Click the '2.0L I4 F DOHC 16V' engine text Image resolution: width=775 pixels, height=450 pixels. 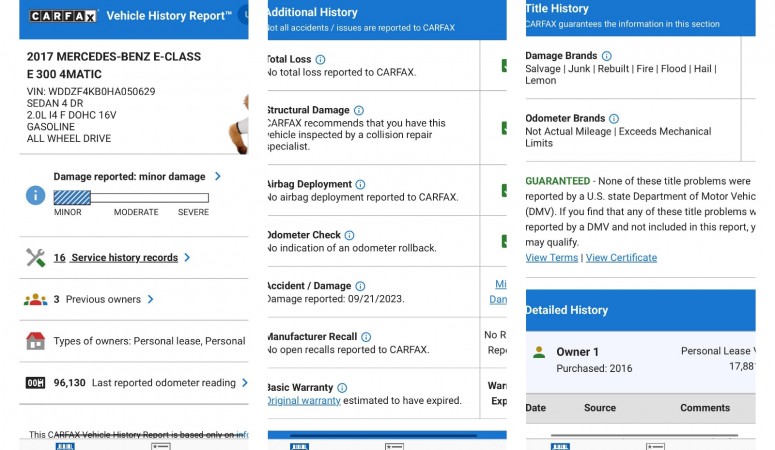click(72, 115)
